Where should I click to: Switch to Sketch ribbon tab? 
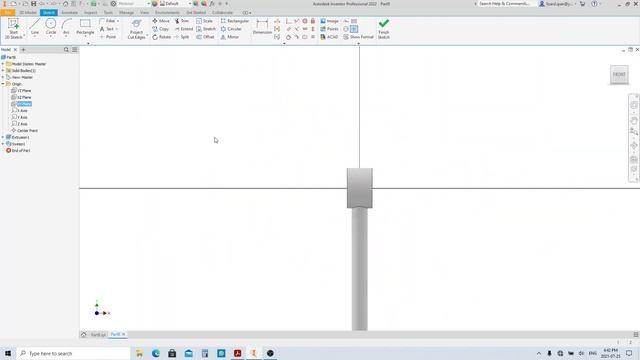(x=49, y=13)
